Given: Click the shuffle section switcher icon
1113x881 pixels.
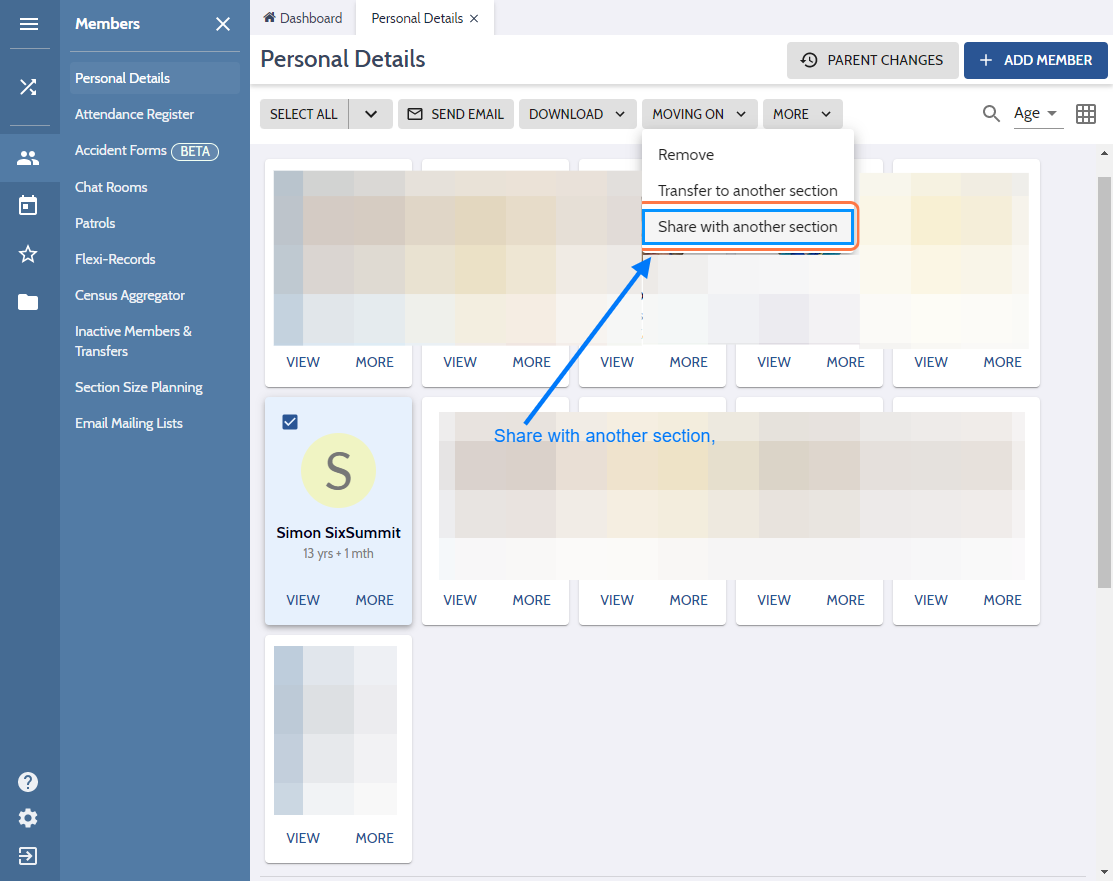Looking at the screenshot, I should coord(28,87).
